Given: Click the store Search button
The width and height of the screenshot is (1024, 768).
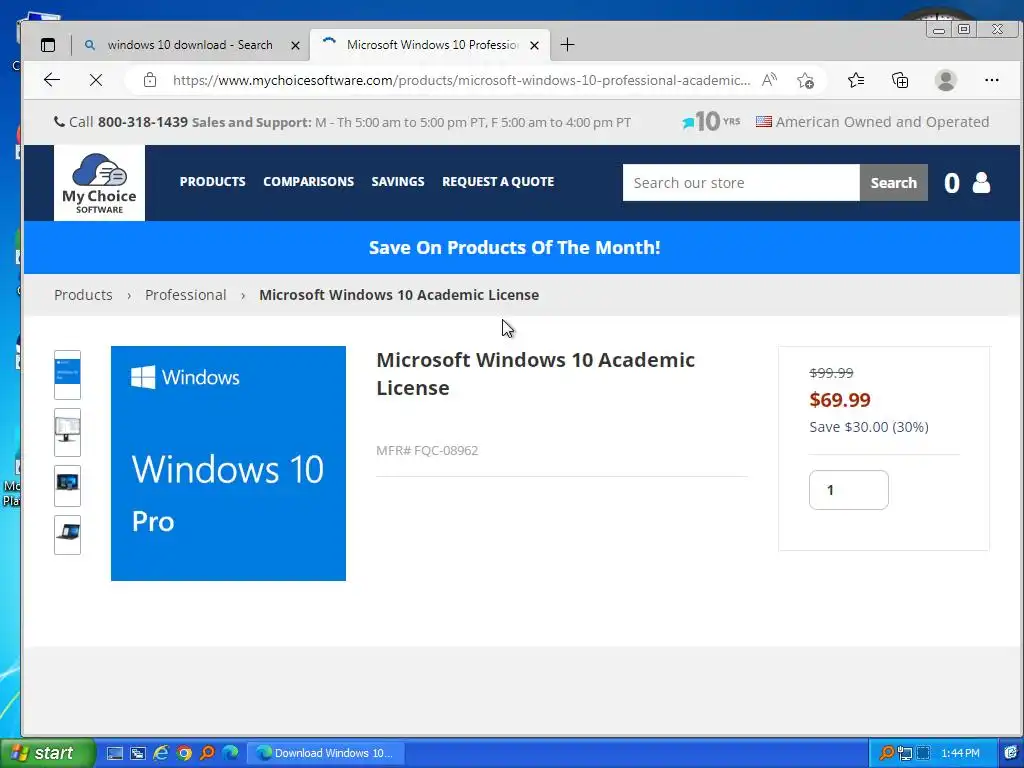Looking at the screenshot, I should coord(893,183).
